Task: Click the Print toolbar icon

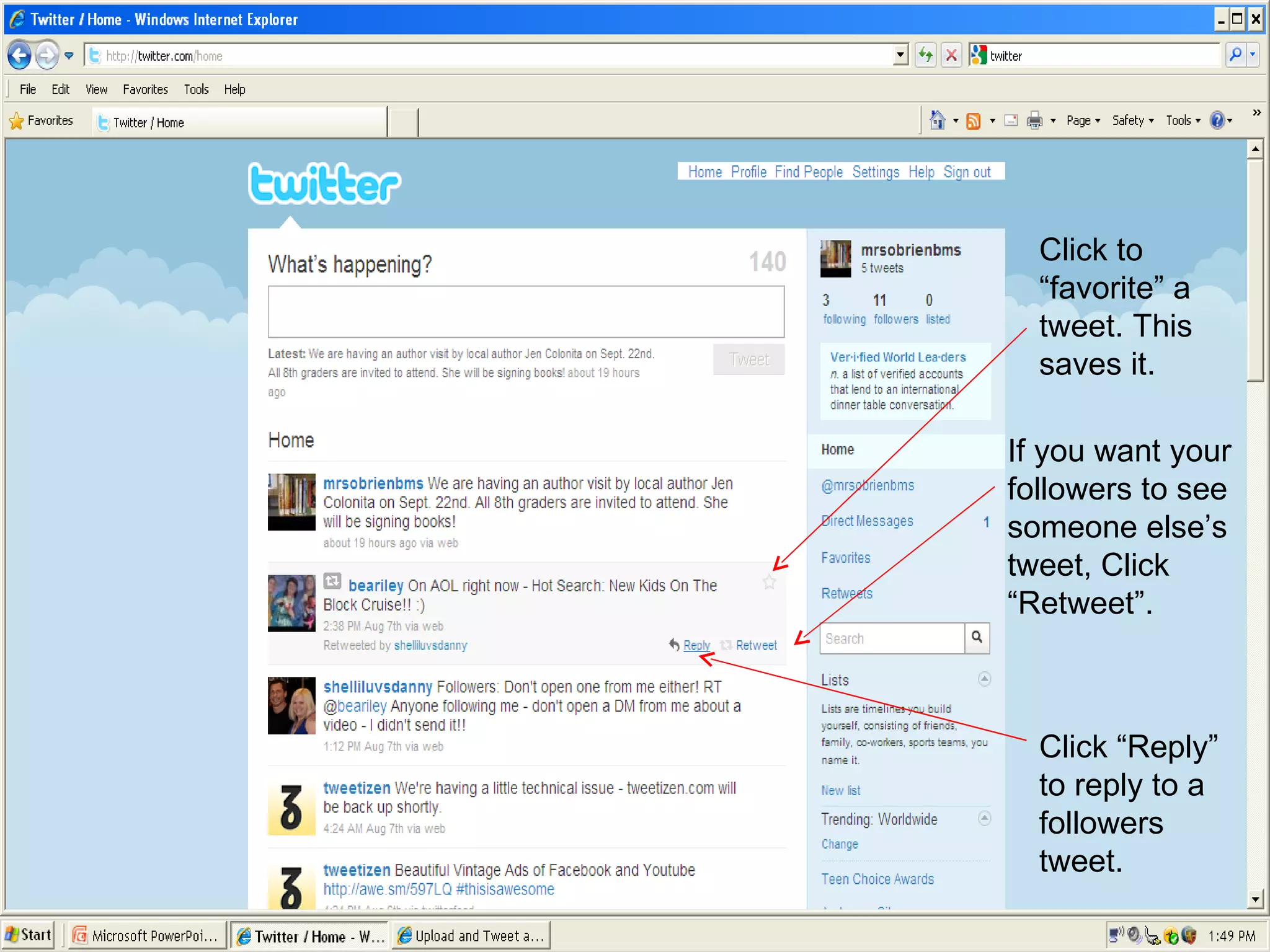Action: [1034, 121]
